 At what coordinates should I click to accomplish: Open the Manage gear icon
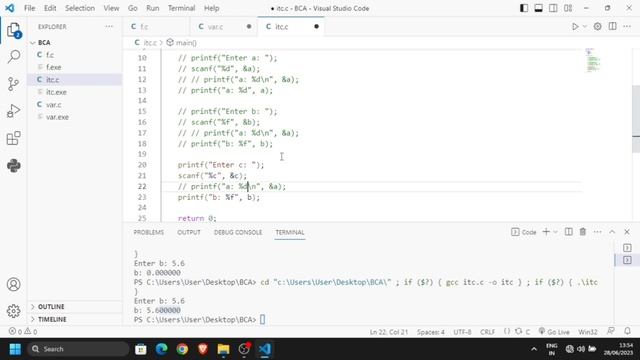point(13,311)
